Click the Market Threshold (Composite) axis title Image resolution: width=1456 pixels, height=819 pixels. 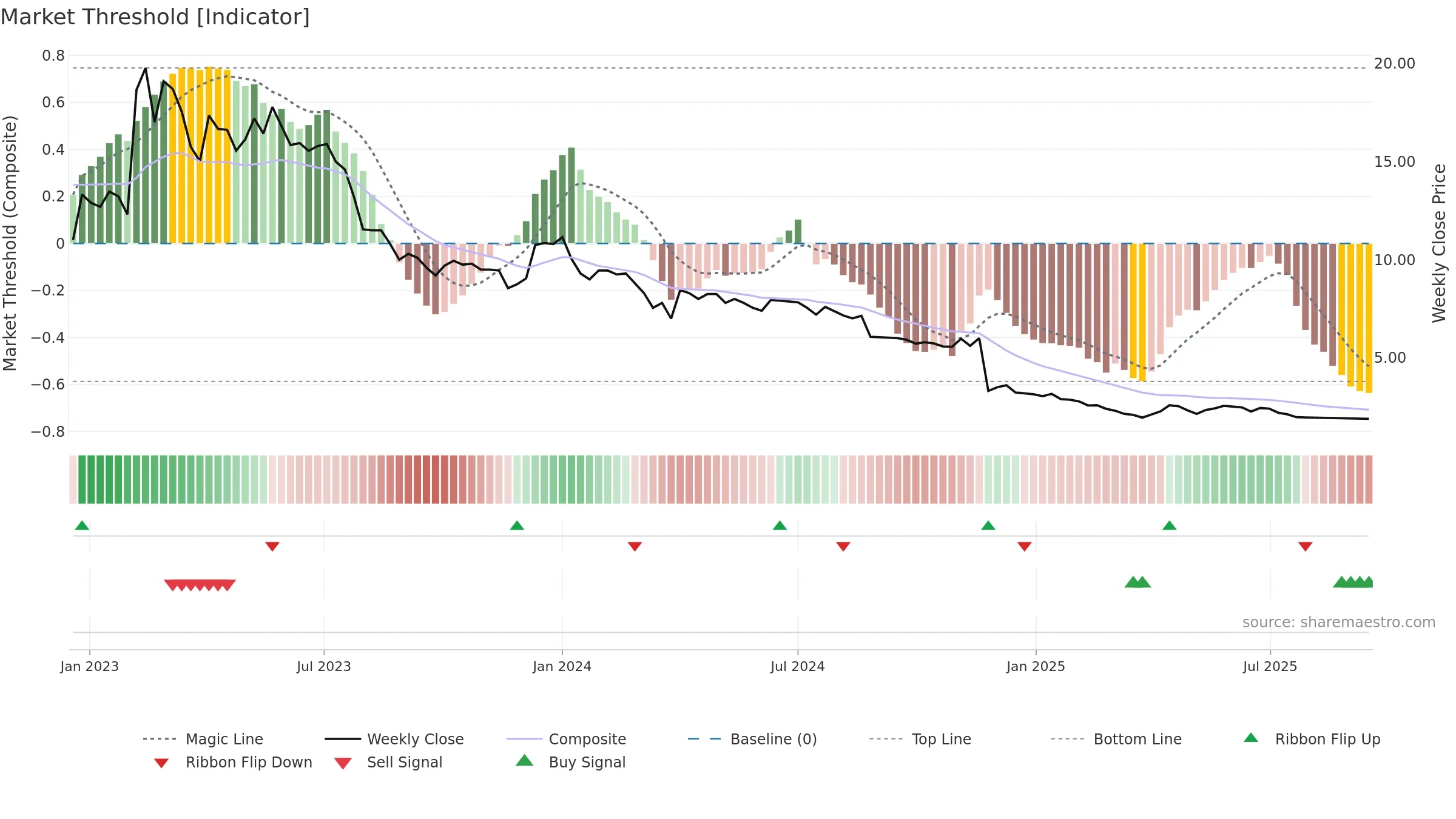tap(10, 243)
